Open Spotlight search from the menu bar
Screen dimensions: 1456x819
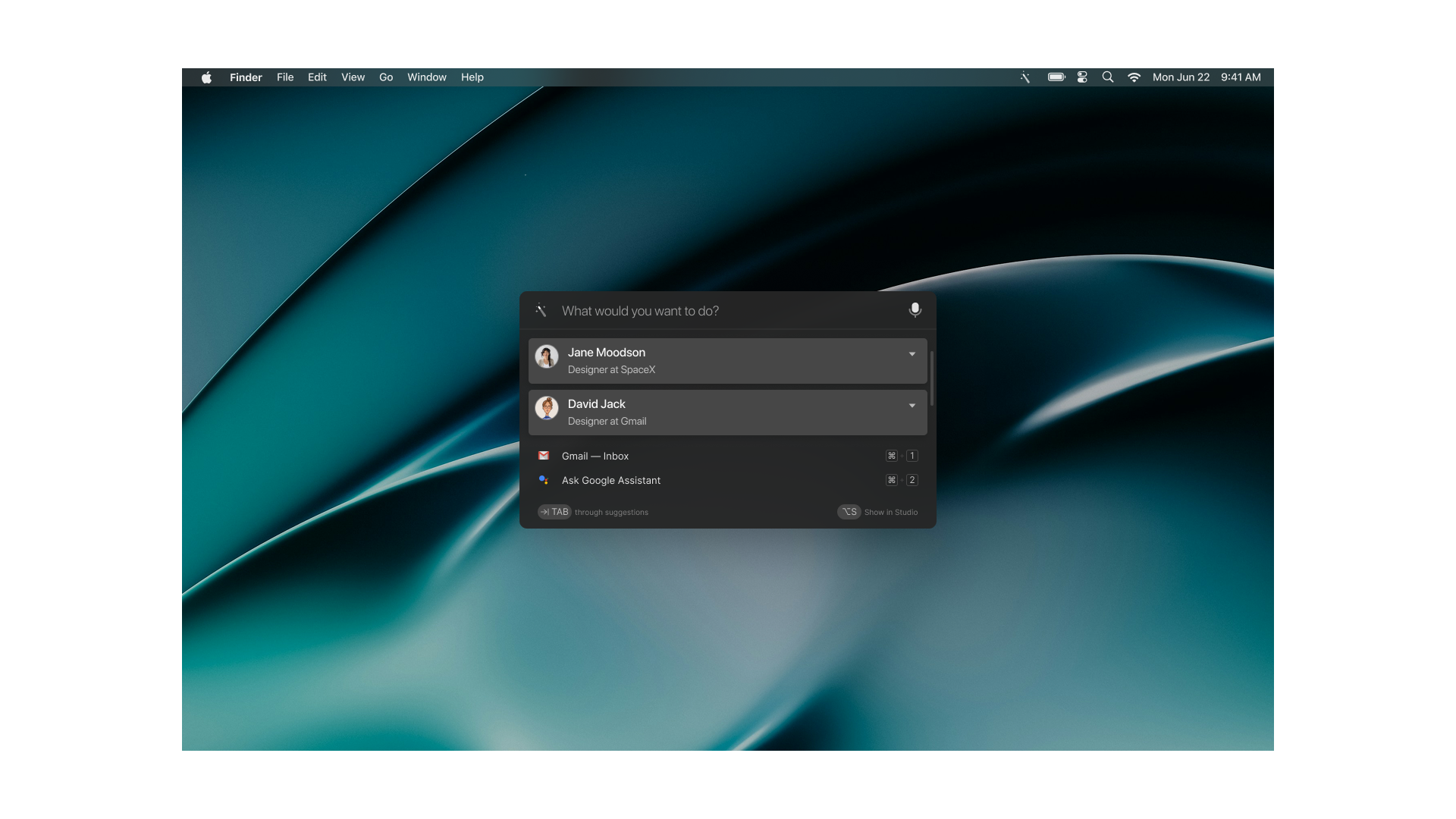click(1108, 77)
